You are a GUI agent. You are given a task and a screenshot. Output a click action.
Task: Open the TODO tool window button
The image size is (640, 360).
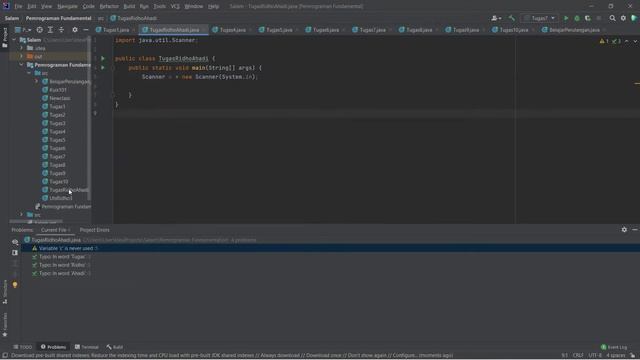click(22, 347)
